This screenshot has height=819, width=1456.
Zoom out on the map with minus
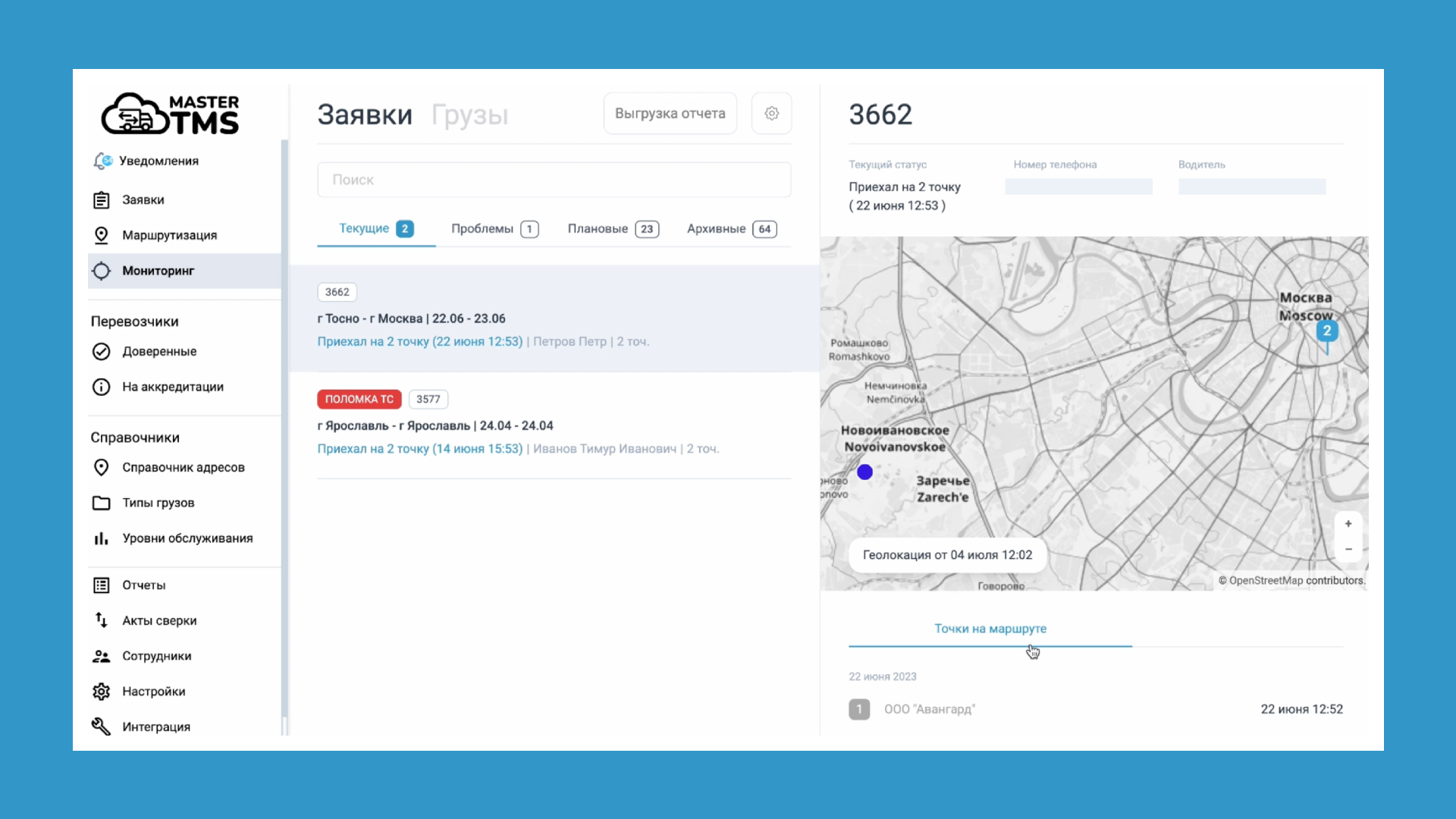click(1348, 549)
